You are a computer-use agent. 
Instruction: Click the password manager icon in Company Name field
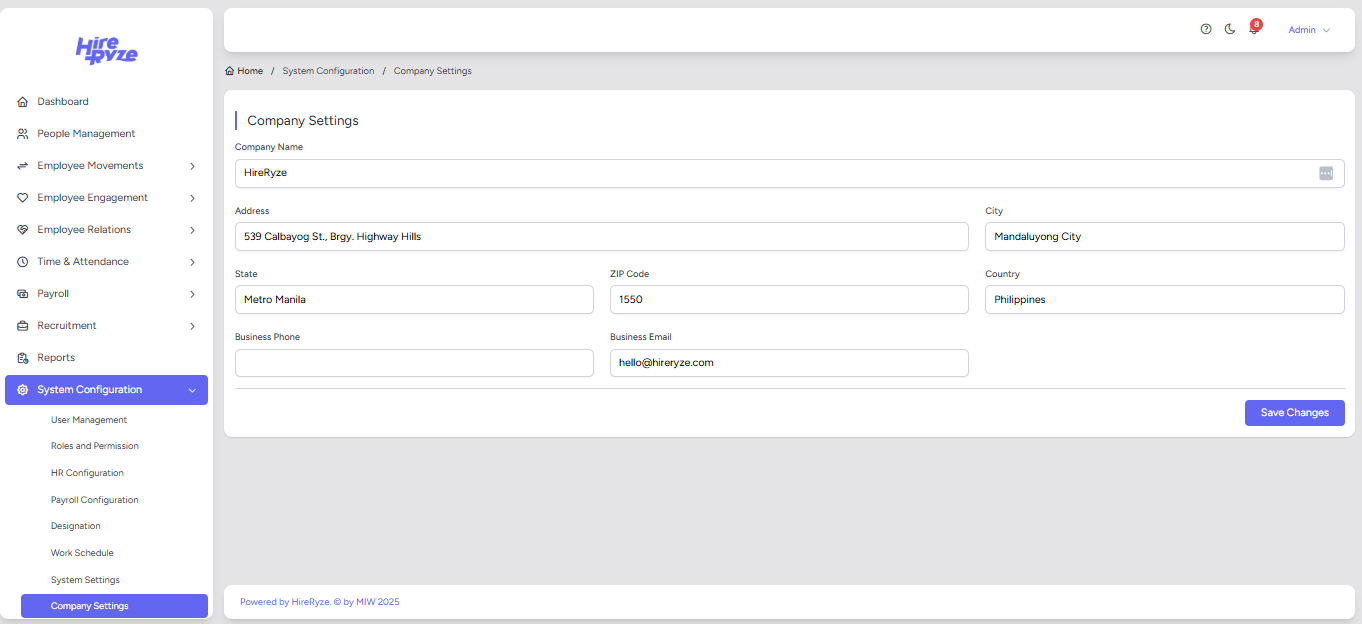click(1326, 173)
